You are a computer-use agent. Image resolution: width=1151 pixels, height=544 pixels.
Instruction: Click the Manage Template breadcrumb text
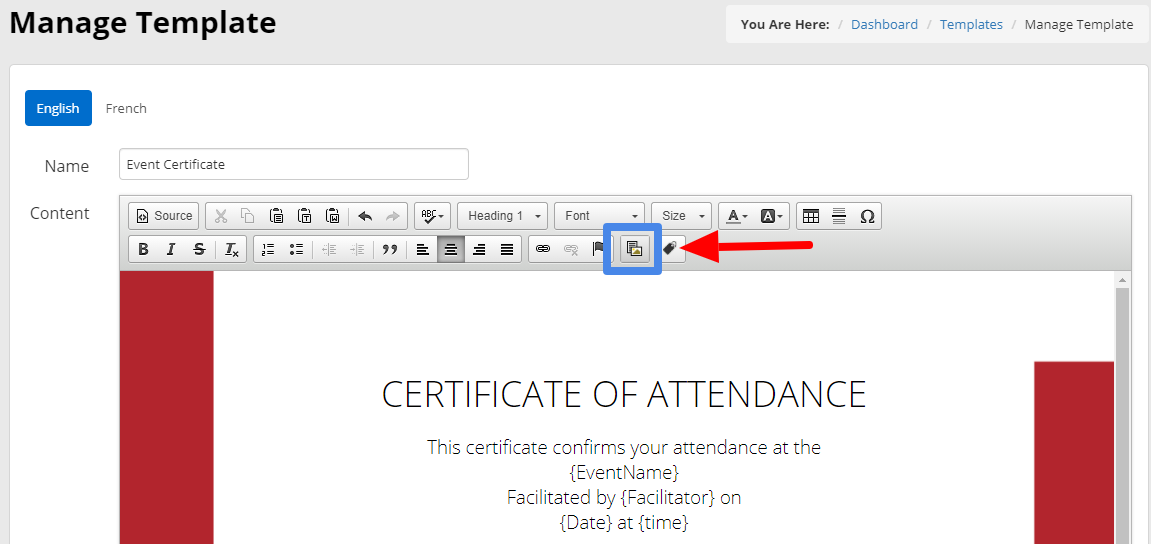pos(1078,24)
